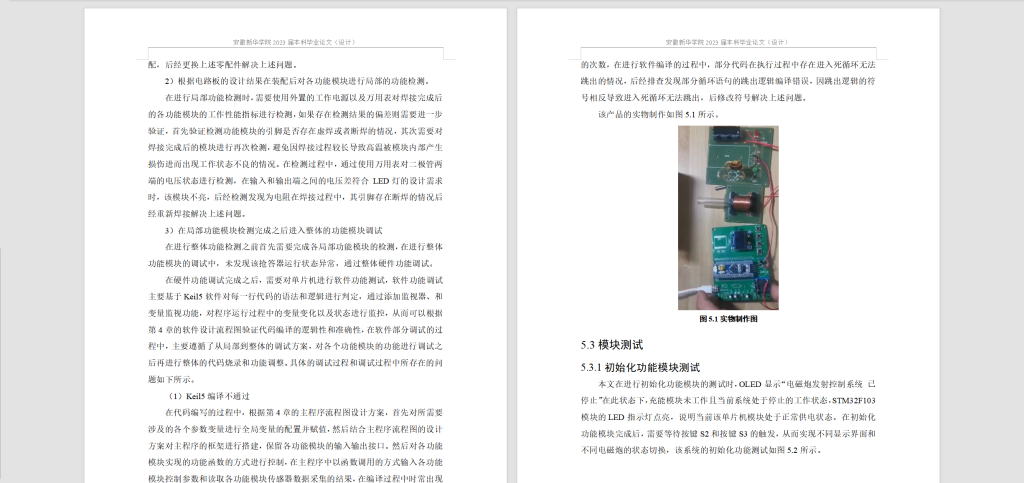Image resolution: width=1024 pixels, height=483 pixels.
Task: Click the line '题如下所示。' on left page
Action: [173, 379]
